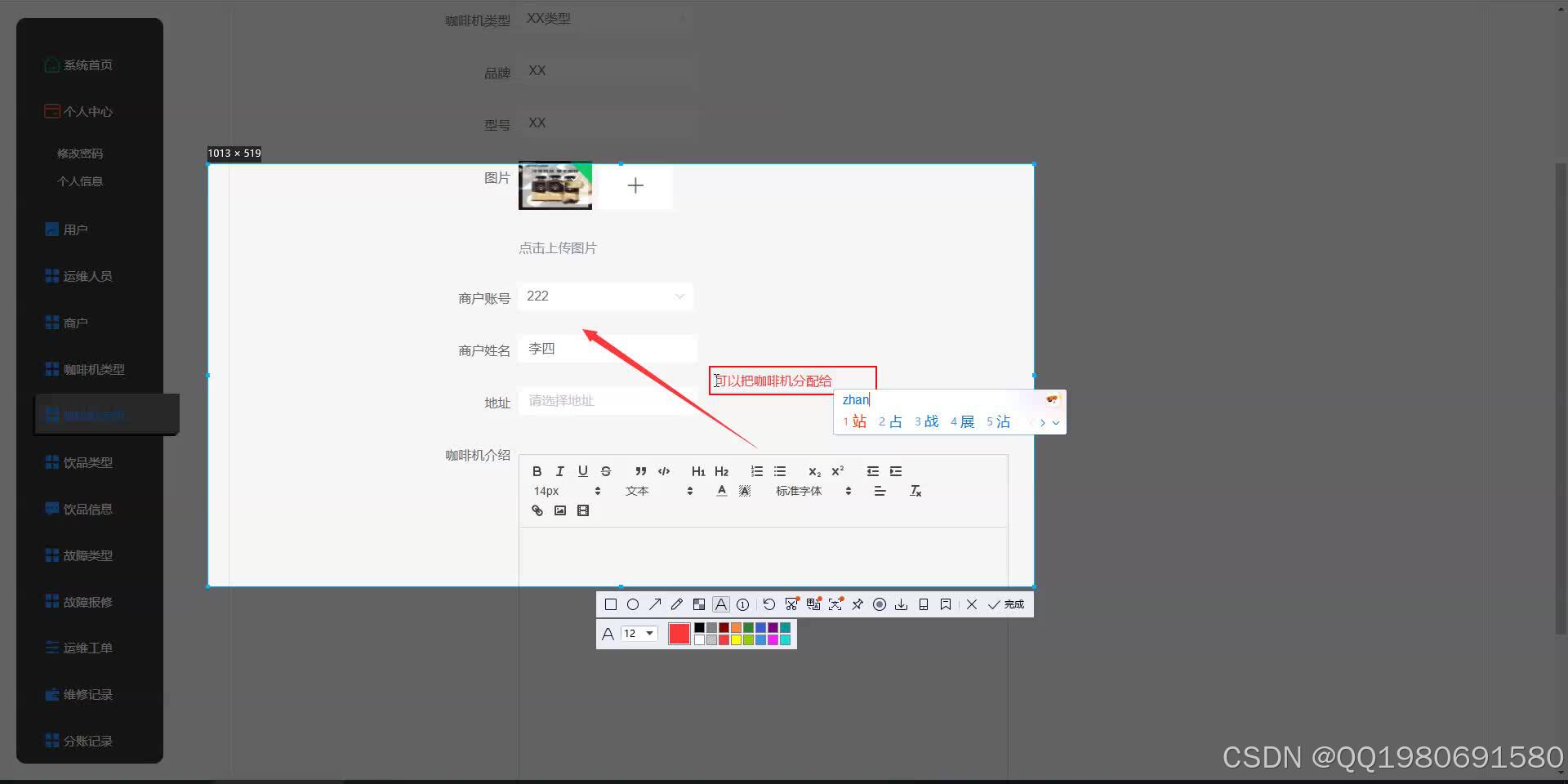Save the screenshot with the download icon
The height and width of the screenshot is (784, 1568).
[902, 604]
